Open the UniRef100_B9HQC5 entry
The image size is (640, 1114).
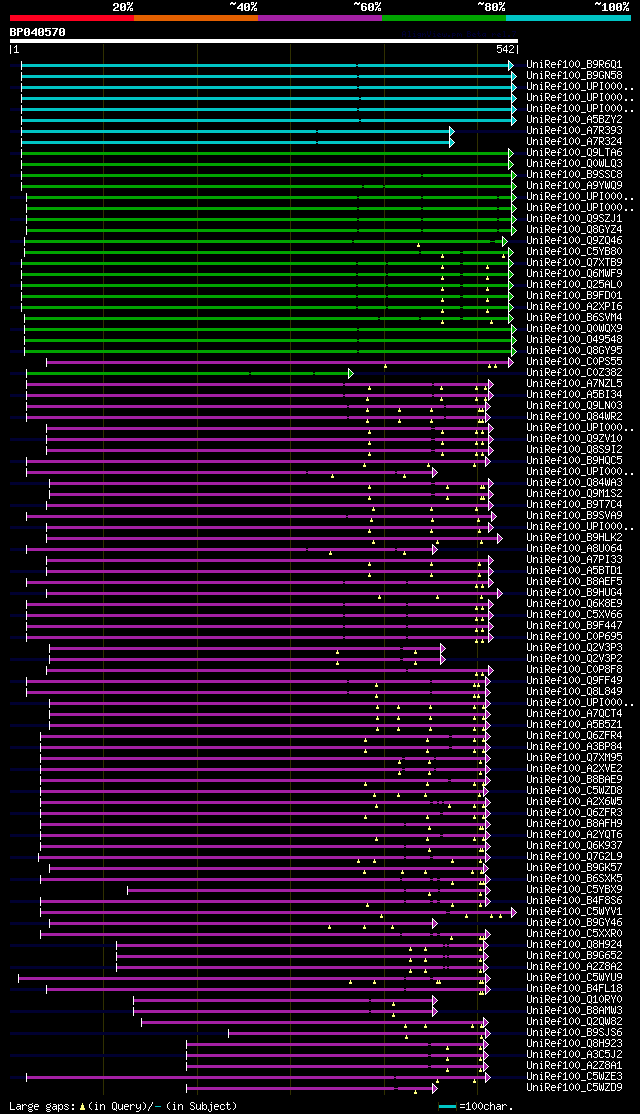(575, 460)
